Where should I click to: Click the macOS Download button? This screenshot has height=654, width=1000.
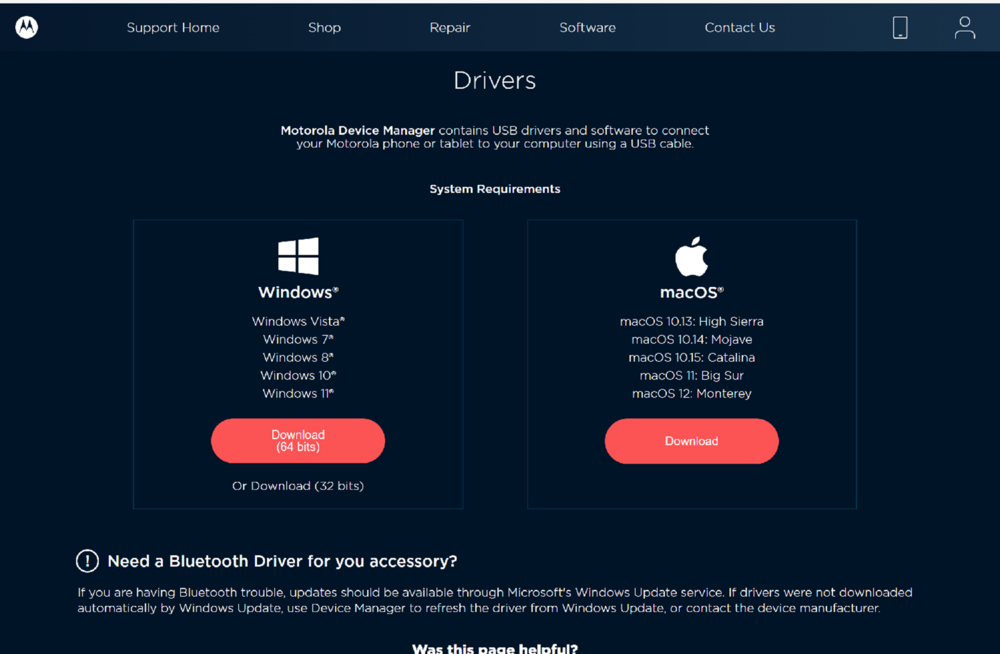[x=691, y=441]
